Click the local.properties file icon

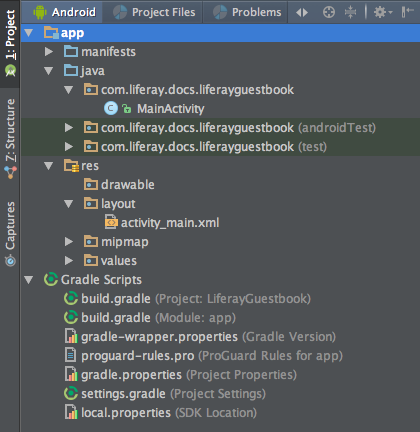[x=71, y=412]
